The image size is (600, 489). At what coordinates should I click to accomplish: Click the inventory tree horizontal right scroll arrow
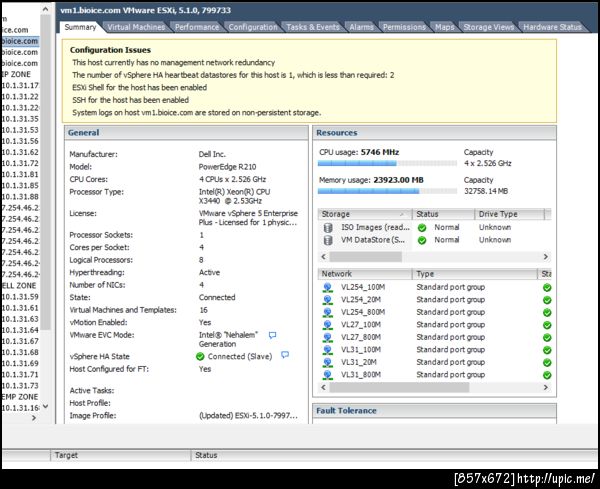[x=34, y=418]
